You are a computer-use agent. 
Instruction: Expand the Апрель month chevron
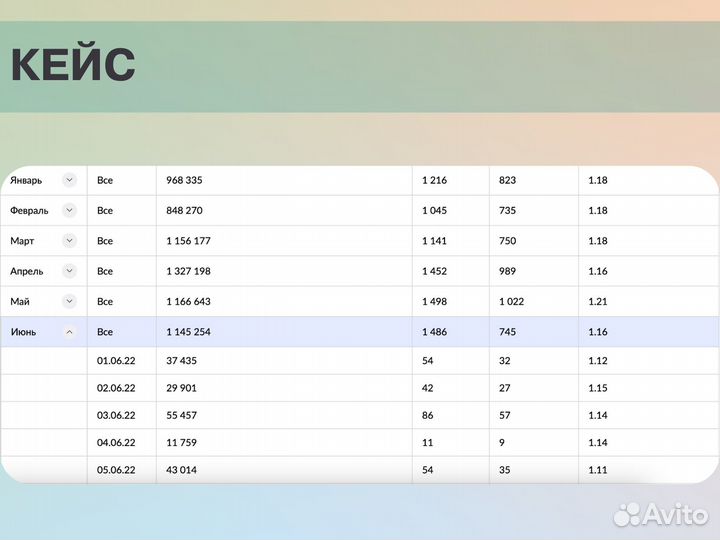69,271
